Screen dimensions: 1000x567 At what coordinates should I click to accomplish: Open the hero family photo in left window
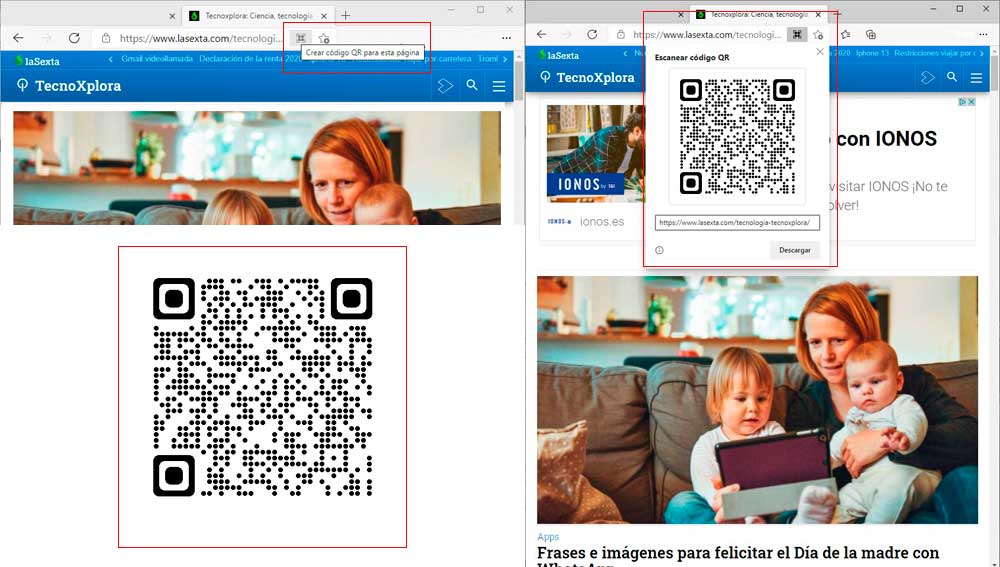pyautogui.click(x=257, y=168)
